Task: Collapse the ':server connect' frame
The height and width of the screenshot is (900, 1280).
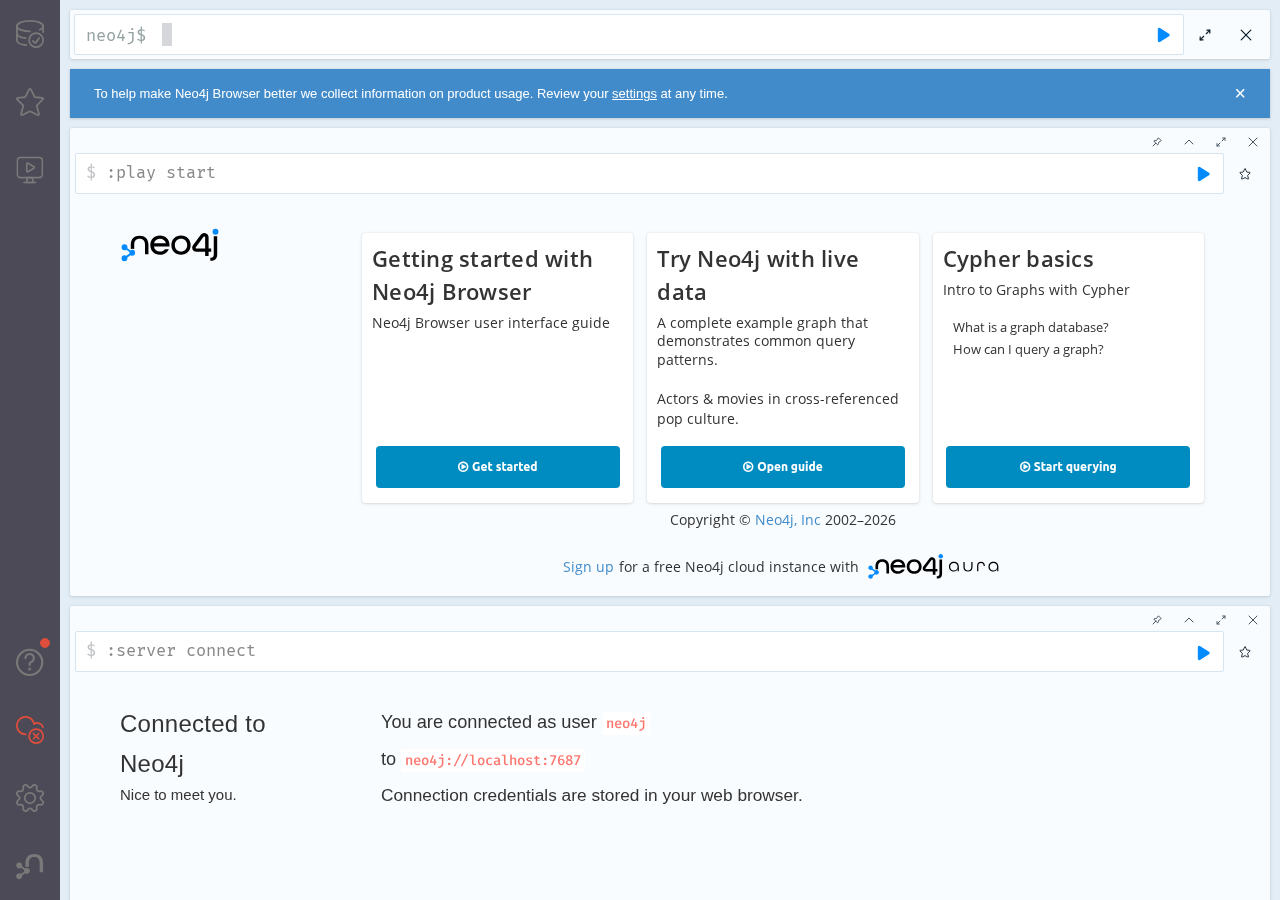Action: click(1189, 620)
